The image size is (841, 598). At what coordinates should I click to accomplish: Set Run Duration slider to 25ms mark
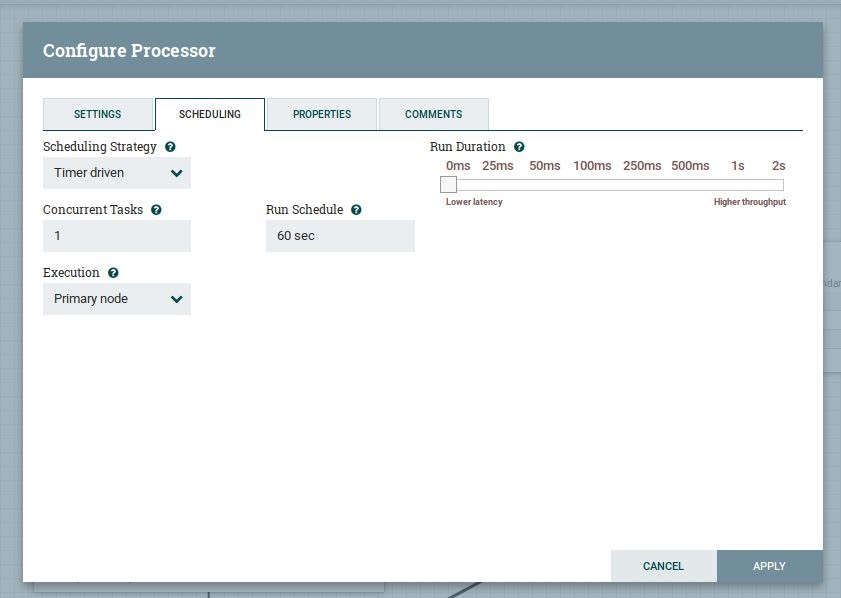(497, 184)
